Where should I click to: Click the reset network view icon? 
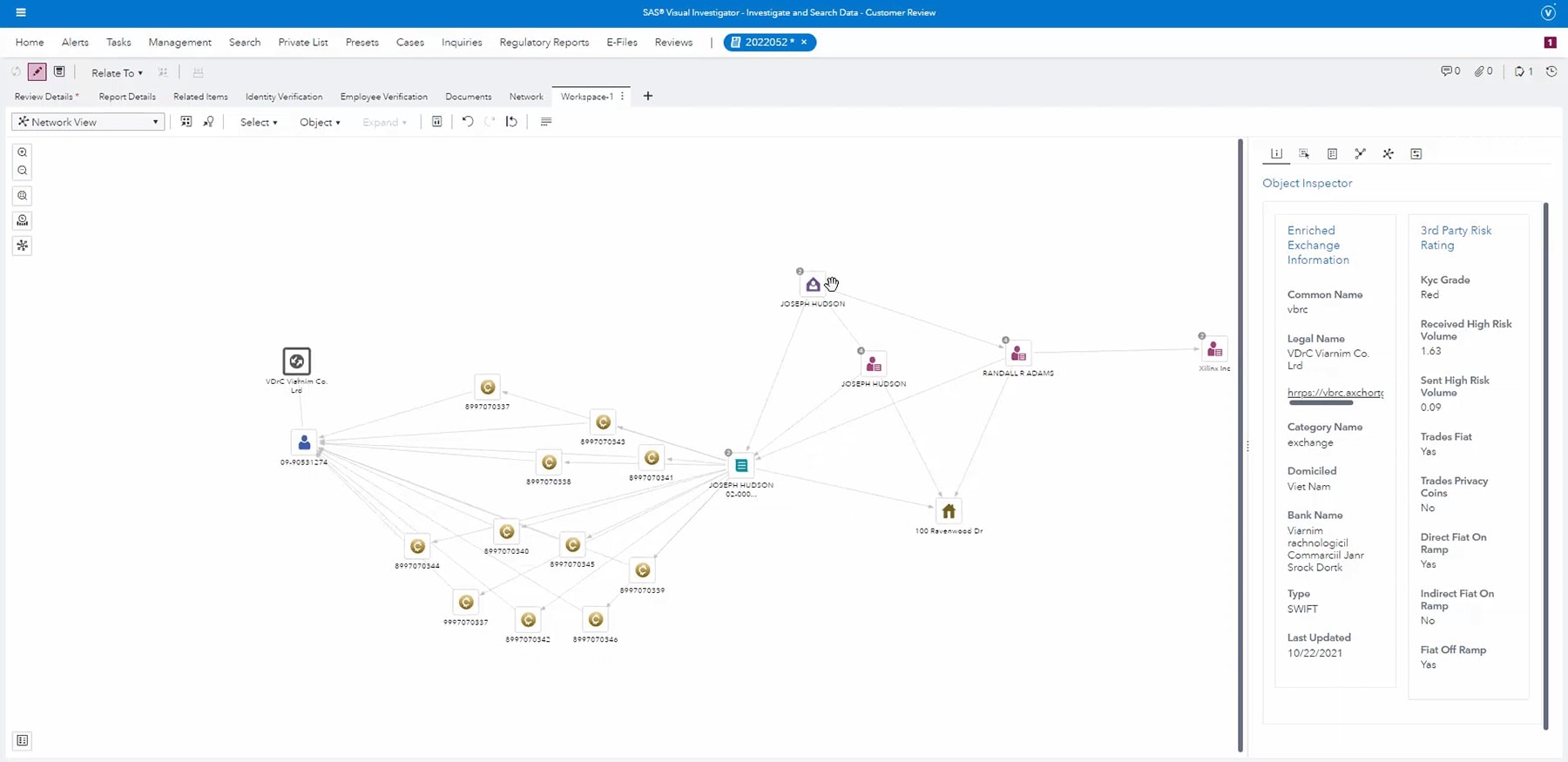point(511,122)
